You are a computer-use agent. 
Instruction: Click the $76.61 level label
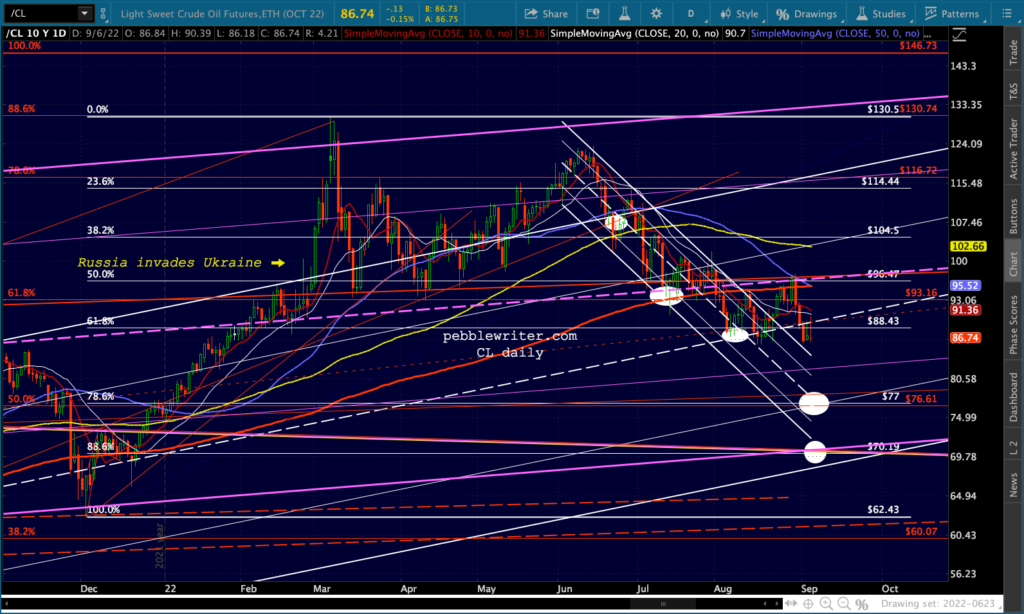click(921, 398)
